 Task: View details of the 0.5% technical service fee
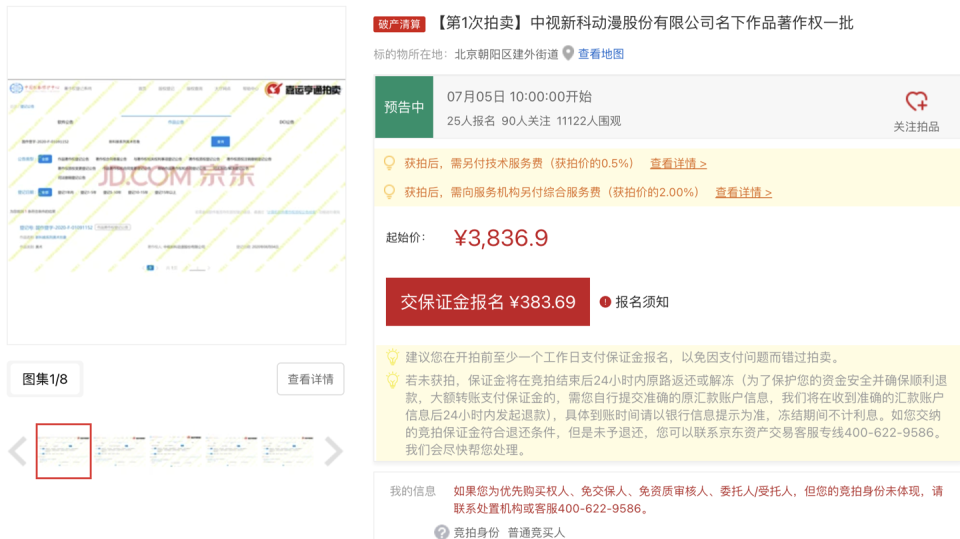point(678,164)
